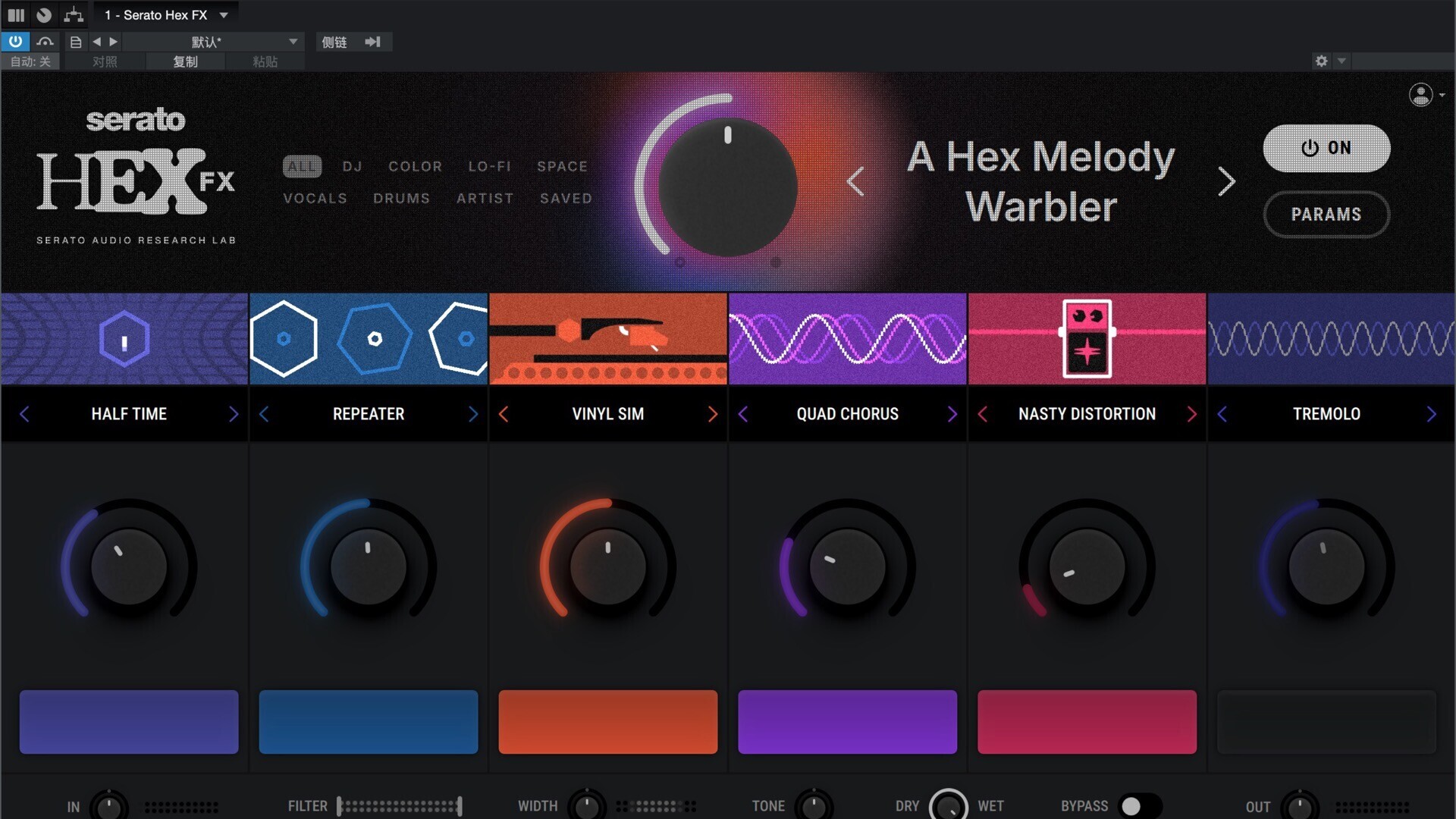Click the VINYL SIM amount knob

pos(608,566)
